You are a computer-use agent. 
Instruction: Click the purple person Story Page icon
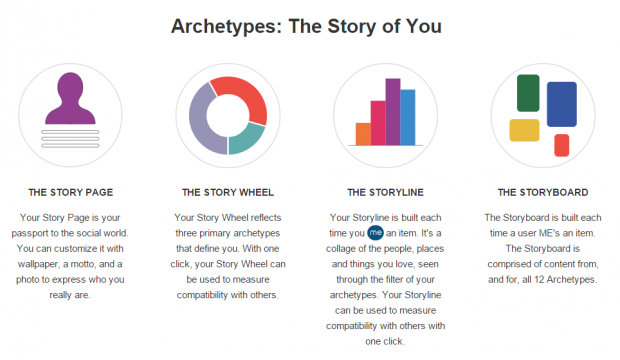[x=70, y=115]
